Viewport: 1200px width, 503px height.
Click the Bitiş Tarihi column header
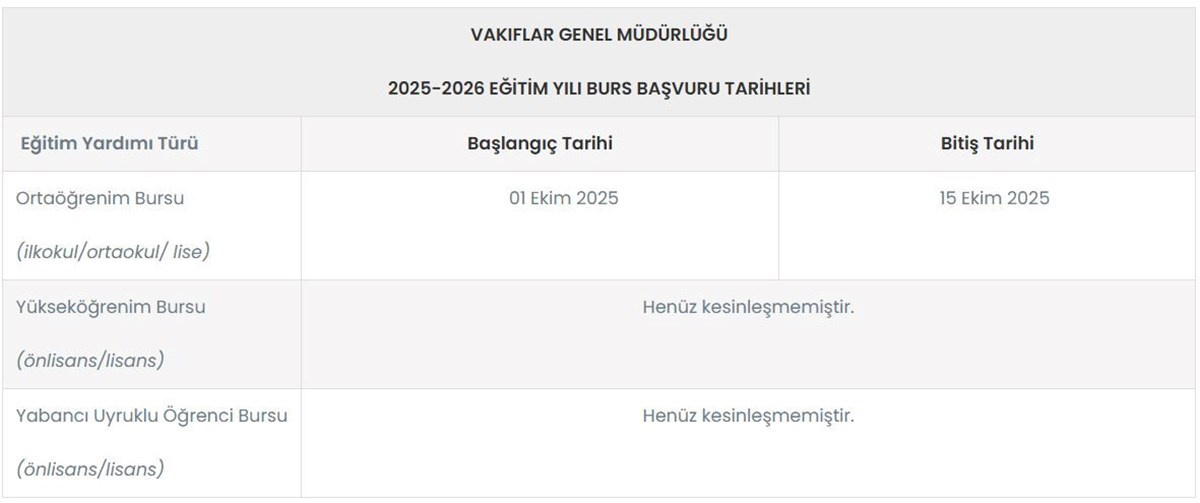(988, 143)
